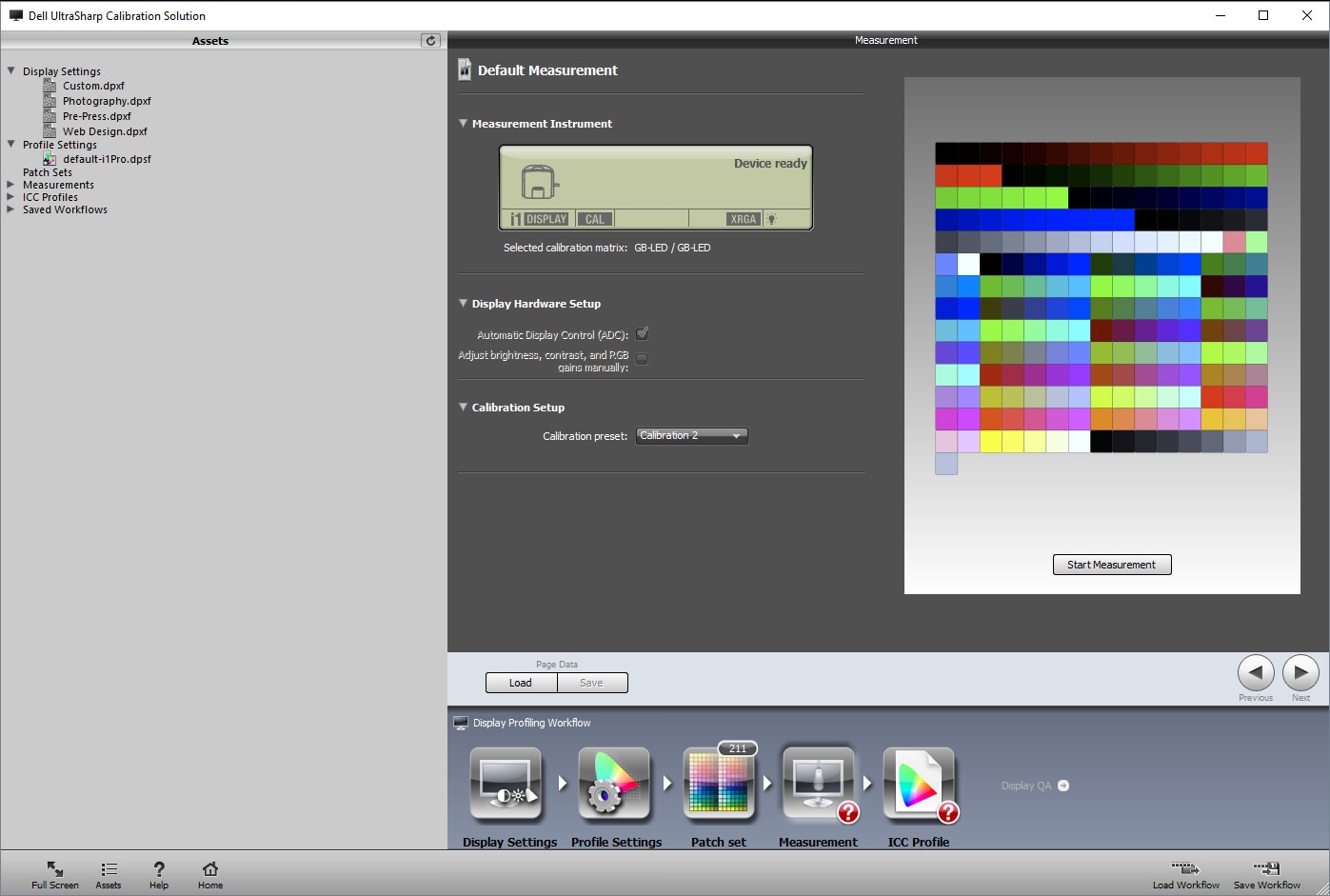Open the Profile Settings workflow step icon
Screen dimensions: 1330x896
point(614,785)
